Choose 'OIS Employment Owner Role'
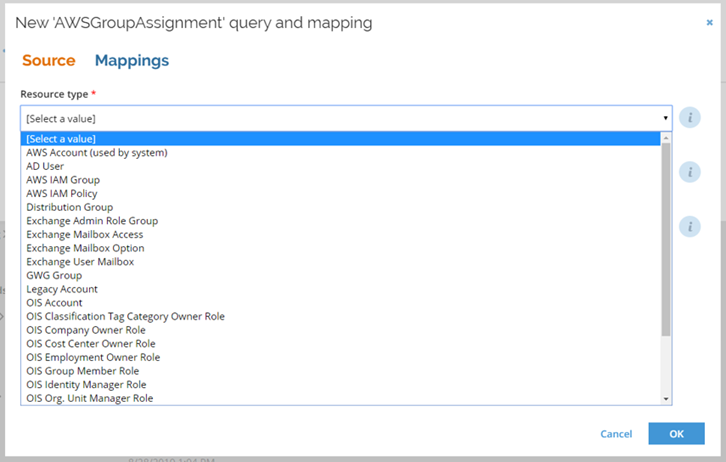 (341, 357)
